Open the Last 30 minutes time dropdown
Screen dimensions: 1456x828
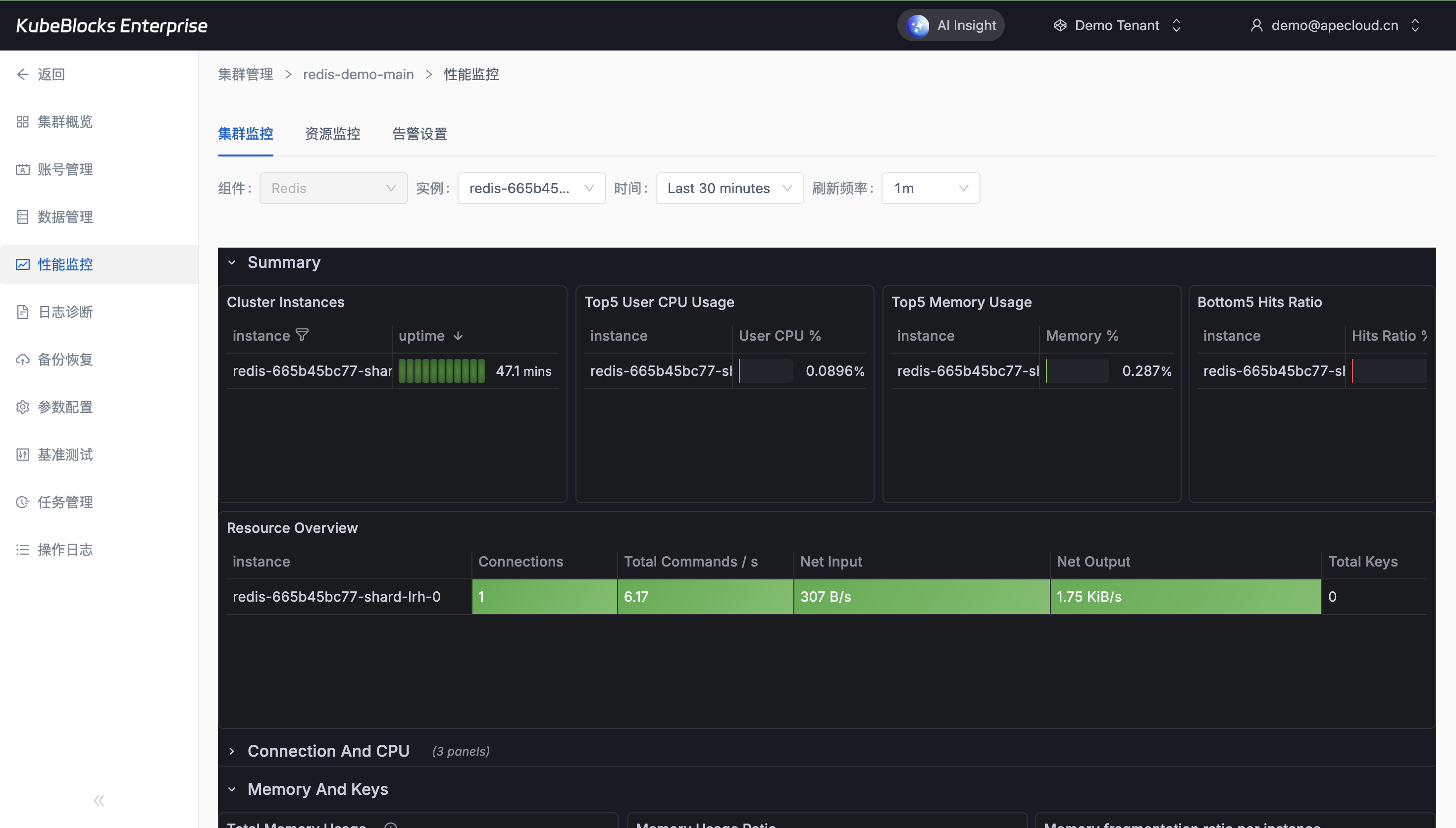[x=729, y=188]
